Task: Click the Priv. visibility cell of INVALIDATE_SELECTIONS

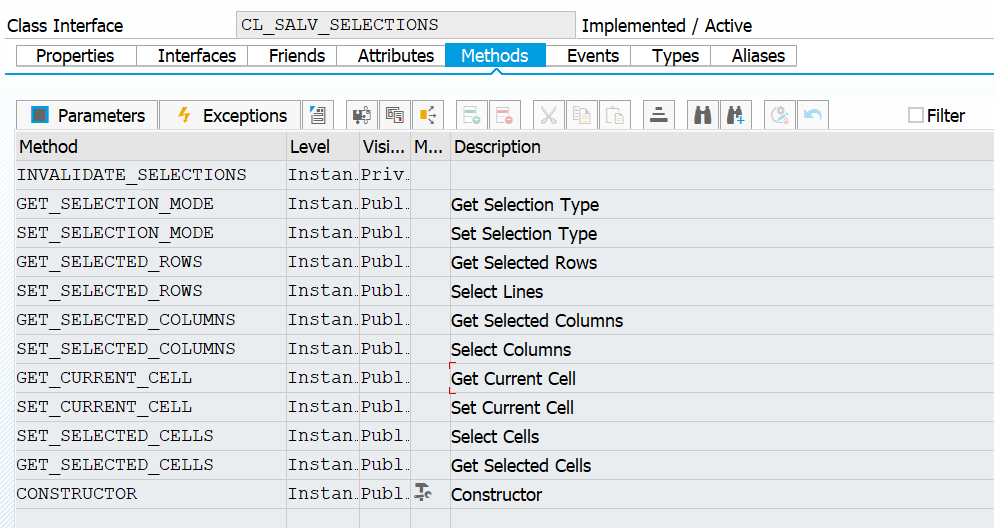Action: (x=385, y=175)
